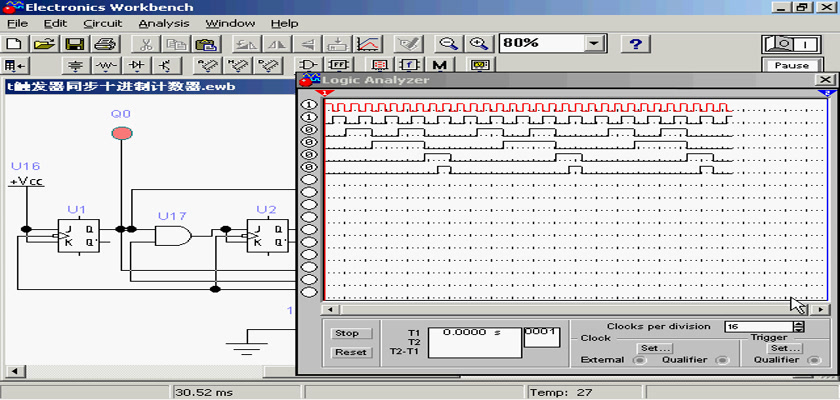Click the Zoom In magnifier icon

pyautogui.click(x=480, y=44)
